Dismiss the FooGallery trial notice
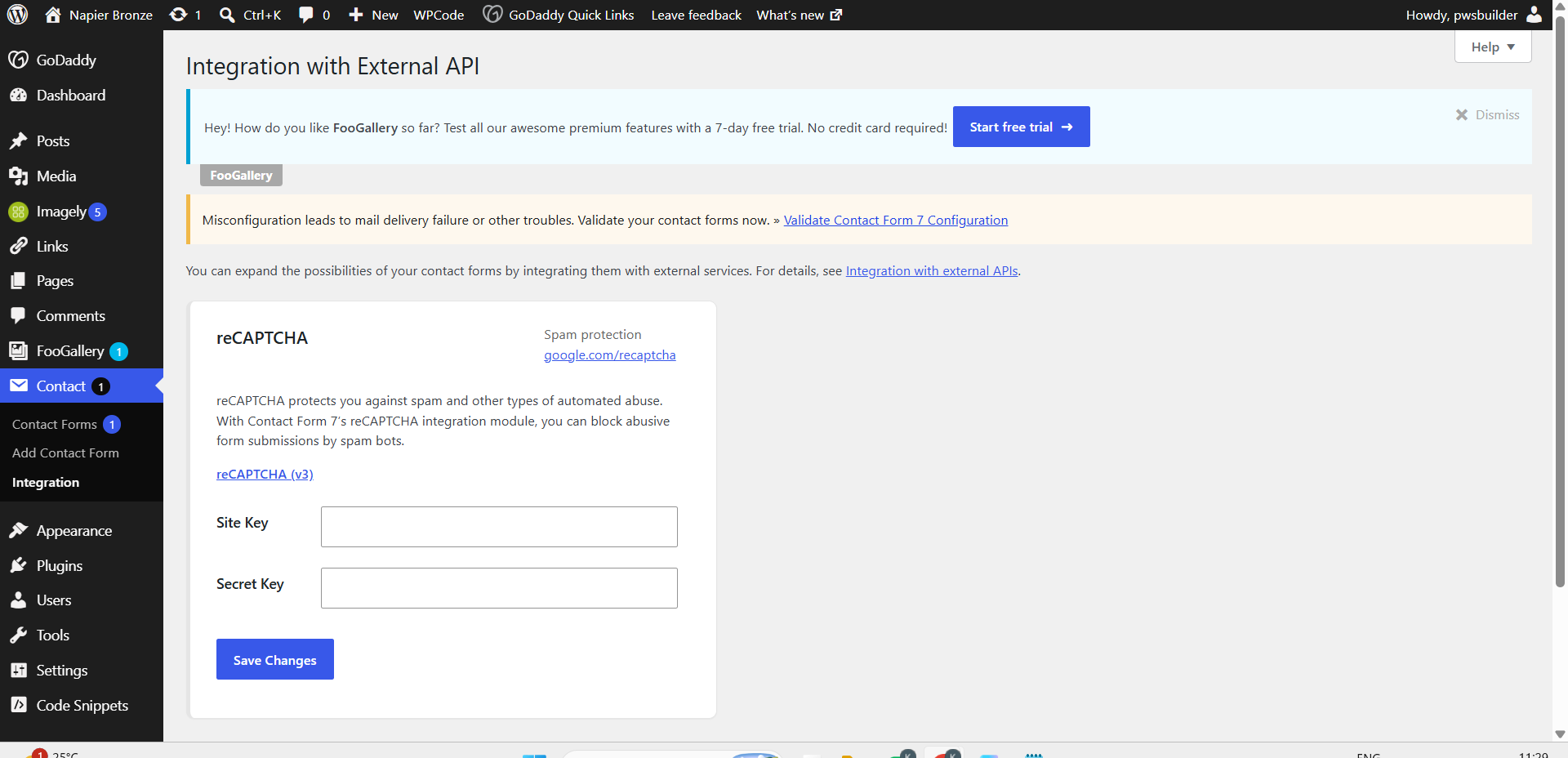The height and width of the screenshot is (758, 1568). click(x=1487, y=114)
